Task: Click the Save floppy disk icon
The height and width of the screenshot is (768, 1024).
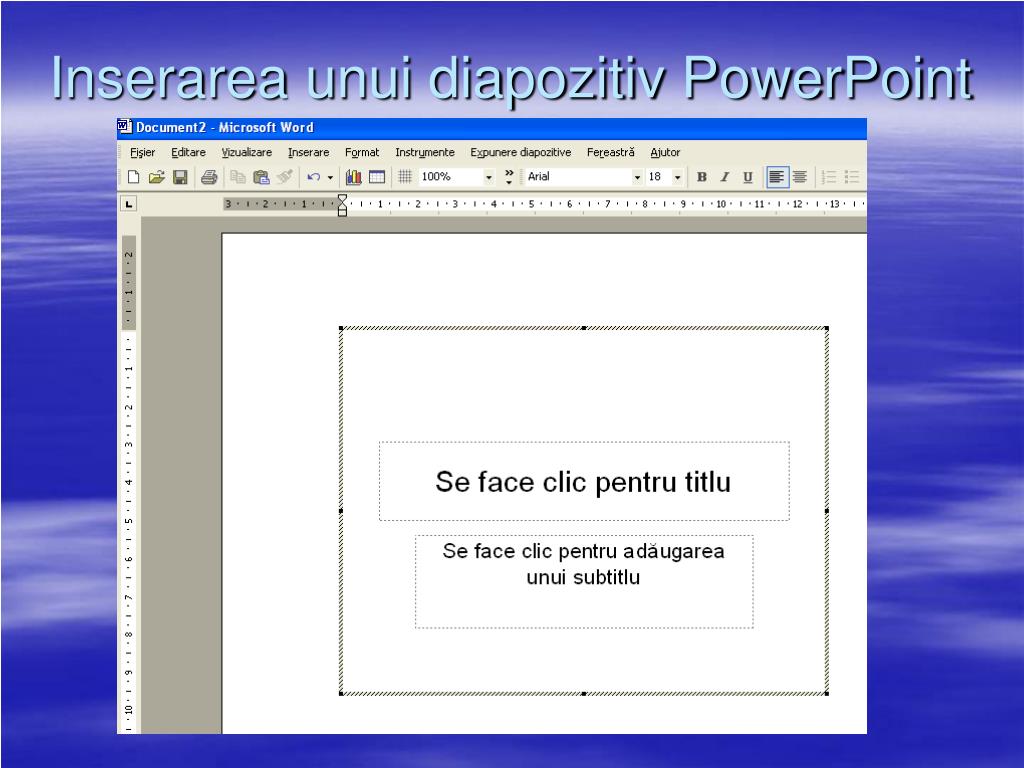Action: 180,177
